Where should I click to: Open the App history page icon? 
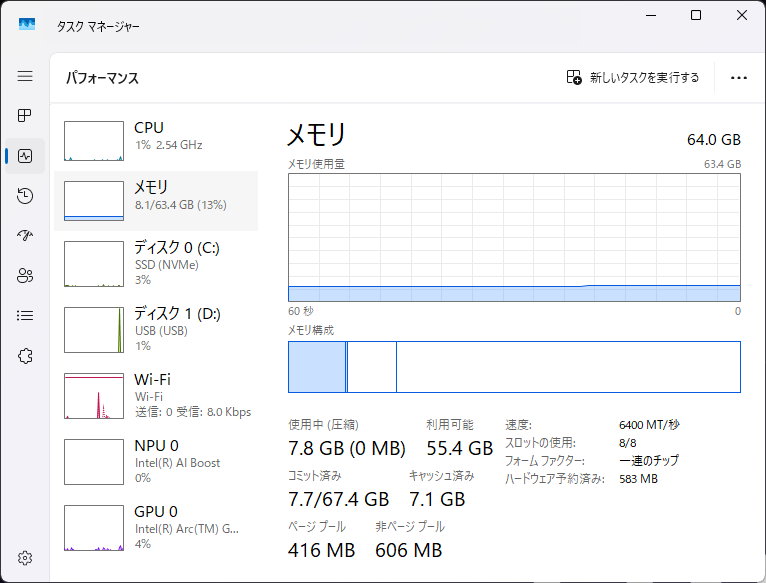point(25,196)
